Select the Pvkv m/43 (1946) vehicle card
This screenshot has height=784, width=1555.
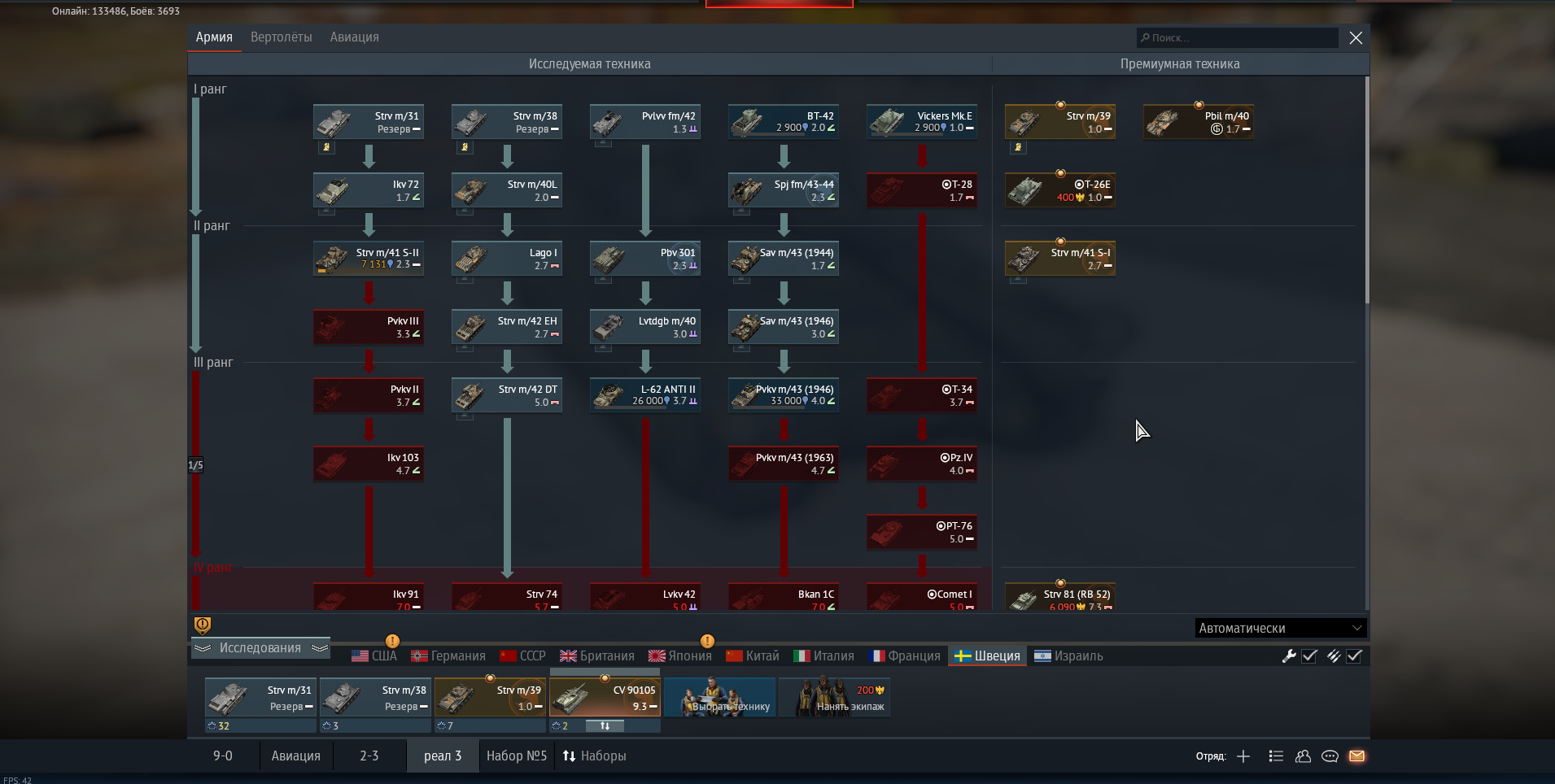coord(784,395)
